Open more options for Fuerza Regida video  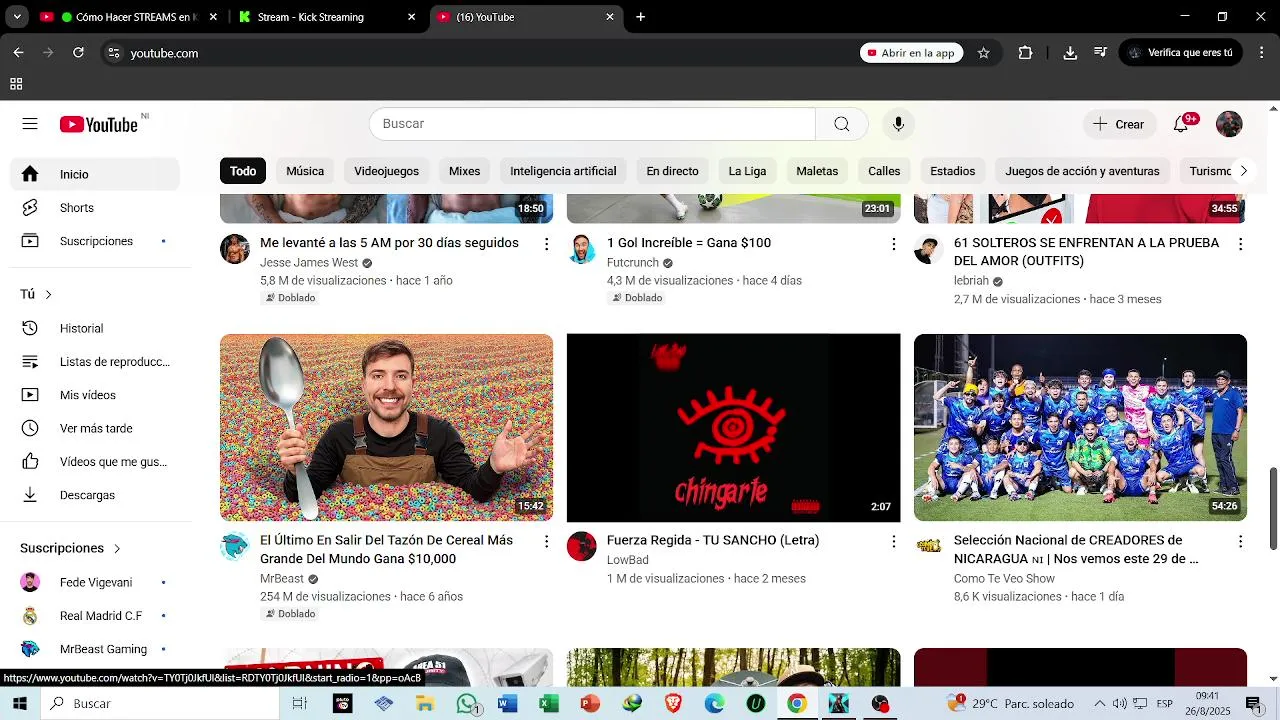pos(893,541)
